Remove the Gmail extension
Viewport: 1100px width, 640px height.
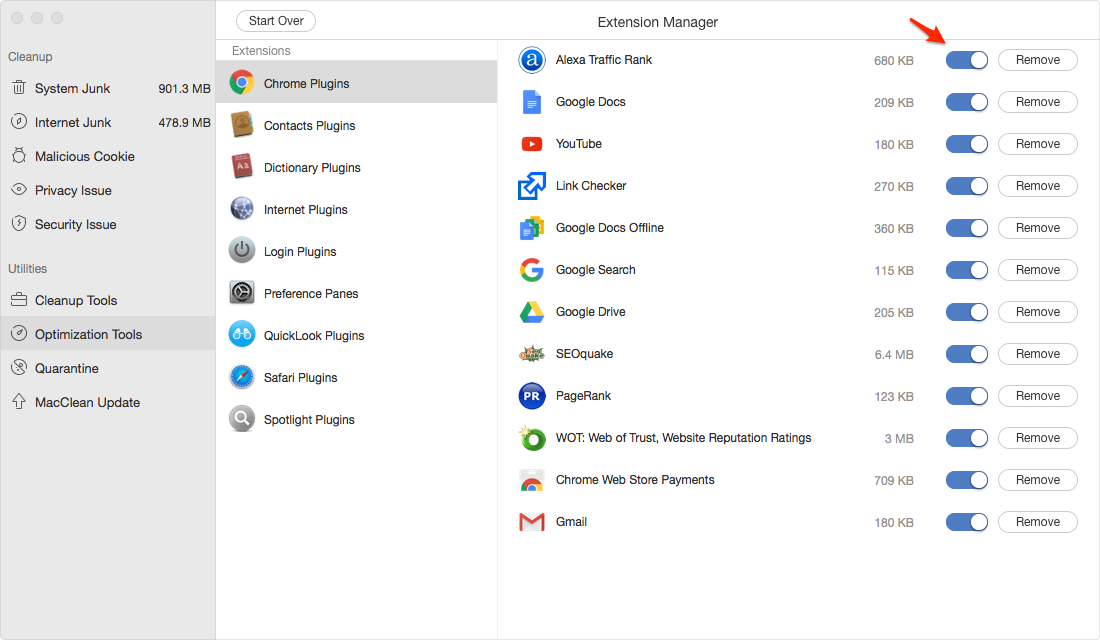(x=1038, y=522)
